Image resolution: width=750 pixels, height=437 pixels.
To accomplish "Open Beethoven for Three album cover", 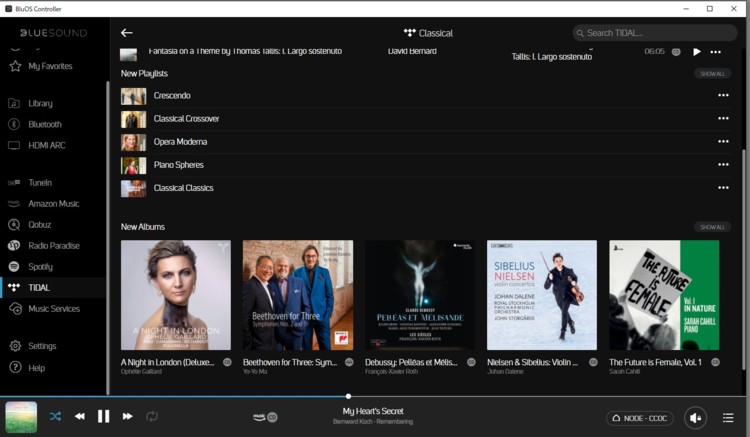I will [298, 295].
